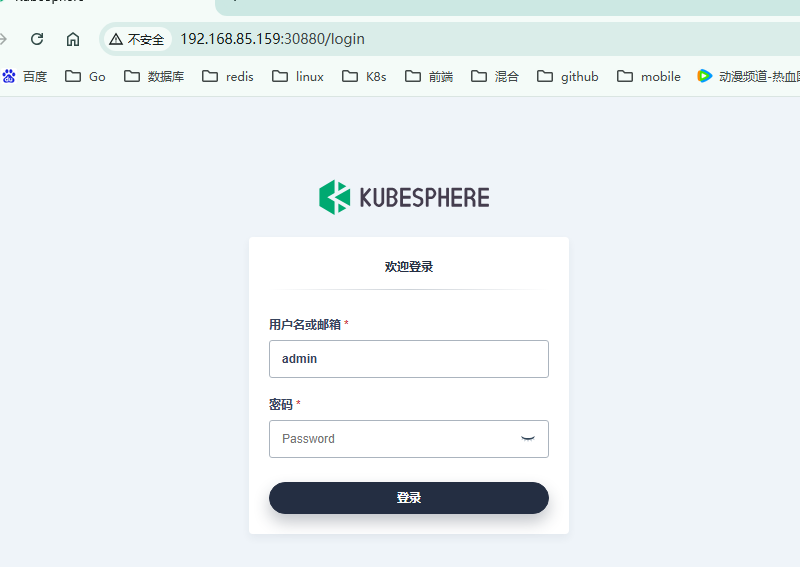
Task: Click the 不安全 security warning indicator
Action: (x=137, y=39)
